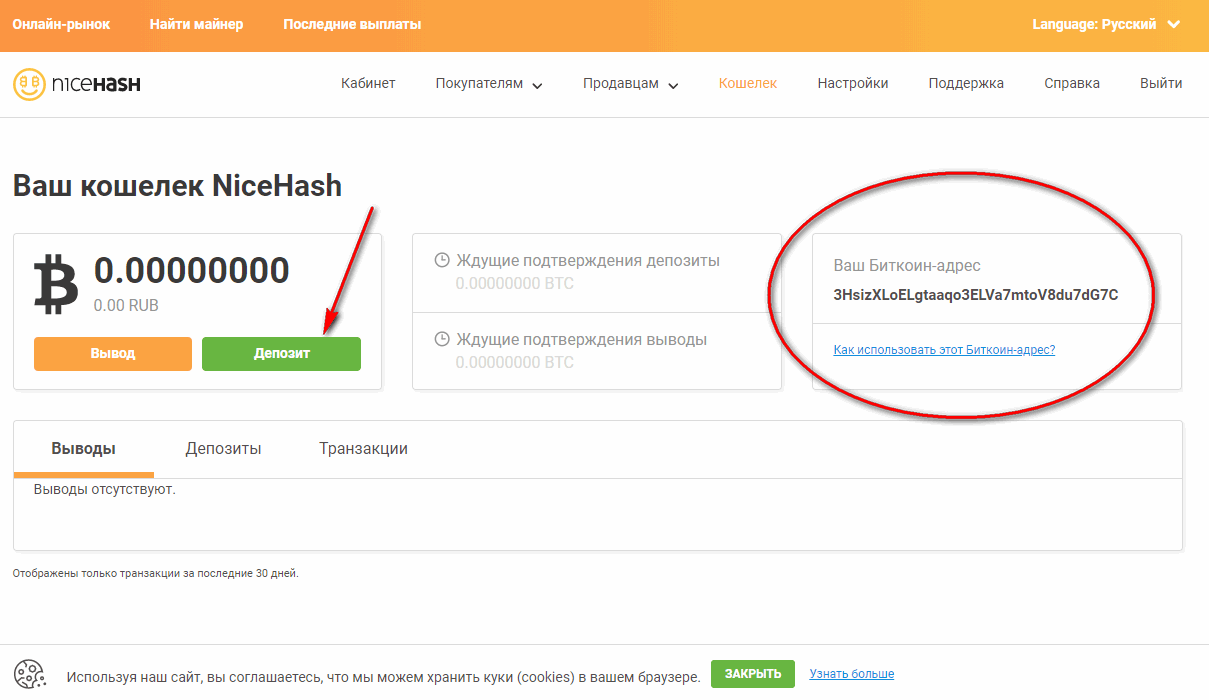Image resolution: width=1209 pixels, height=700 pixels.
Task: Switch to the Депозиты tab
Action: [x=223, y=449]
